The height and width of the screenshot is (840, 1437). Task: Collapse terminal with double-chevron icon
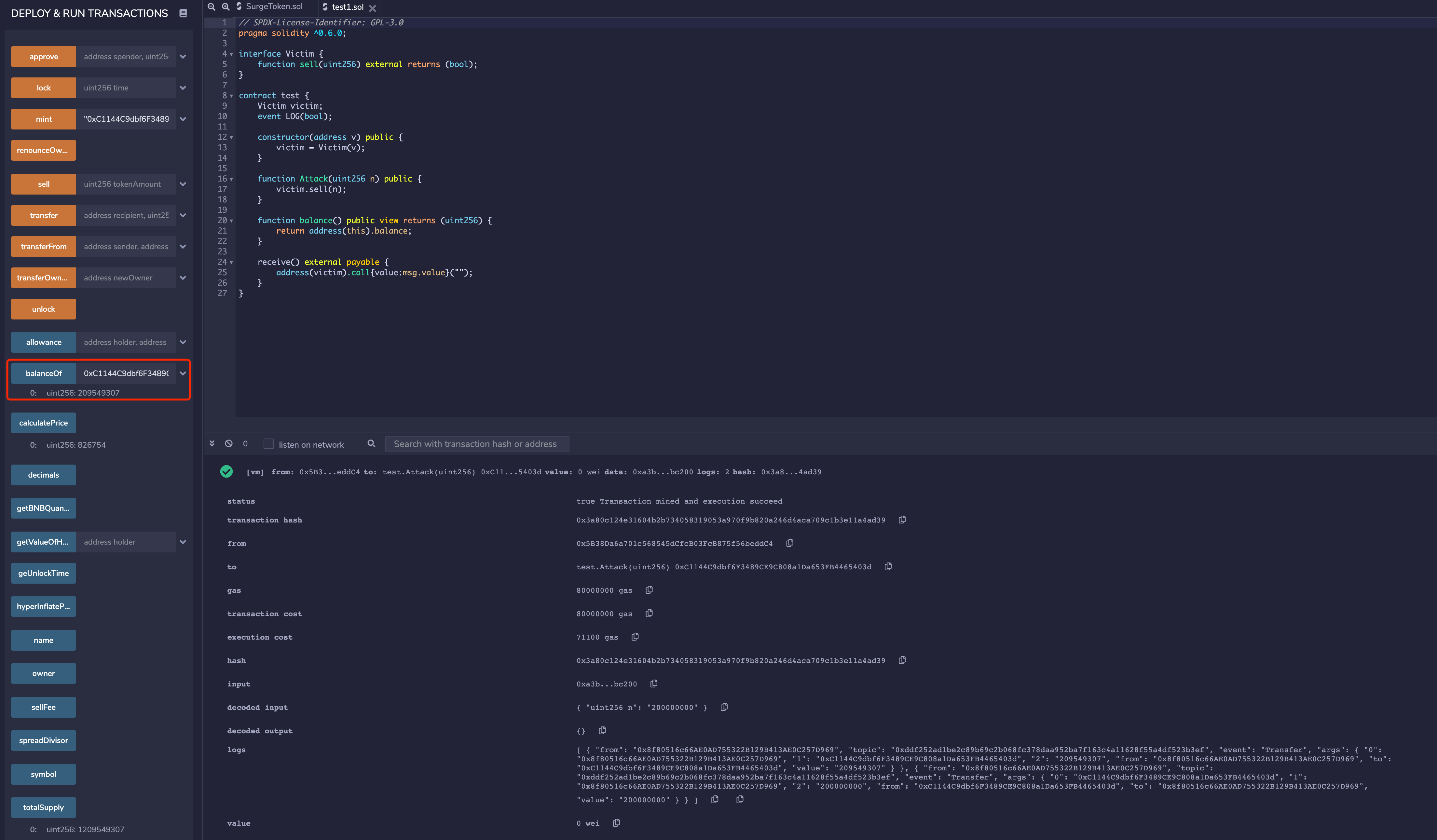(x=212, y=443)
